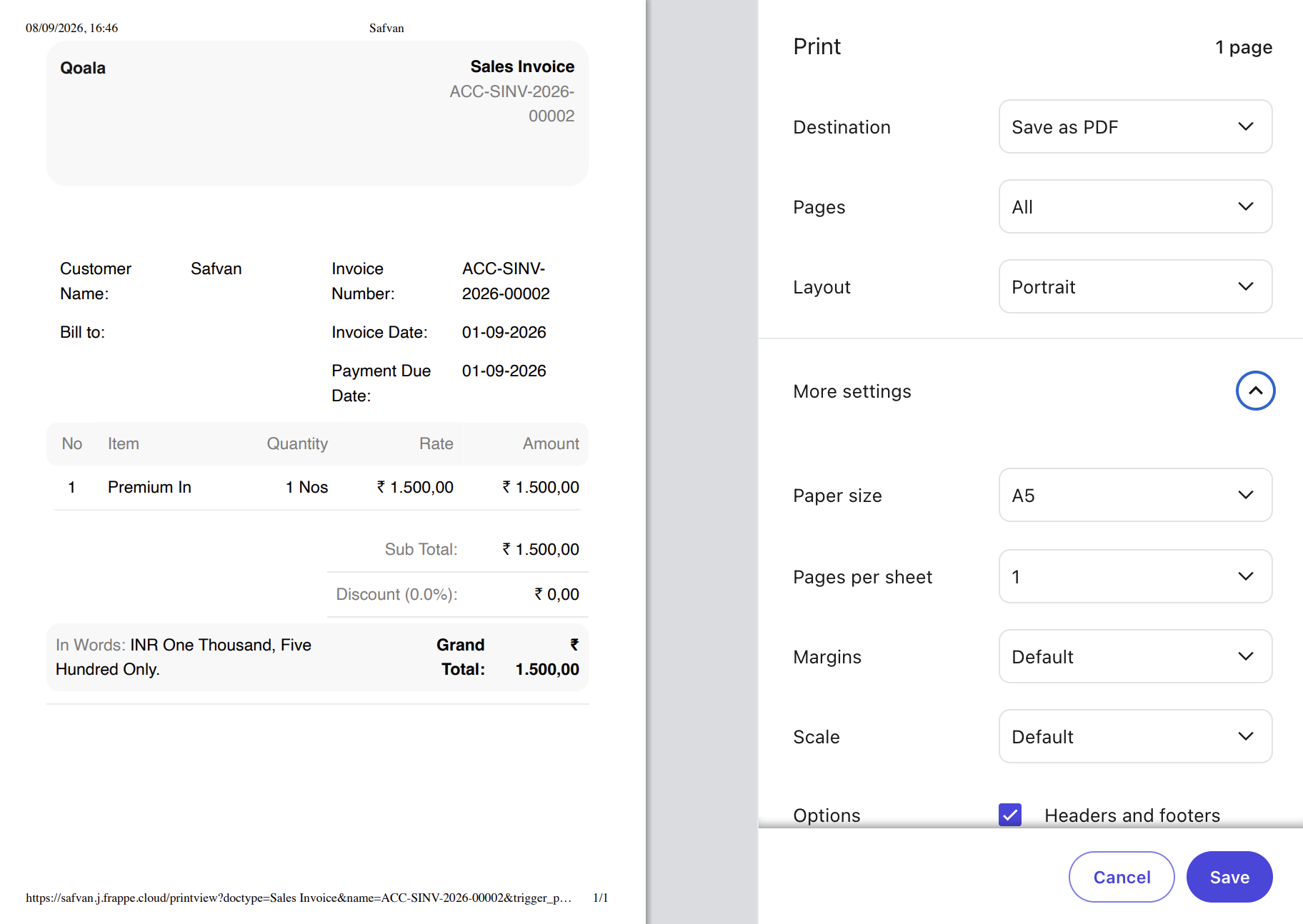
Task: Click the Cancel button
Action: (1122, 877)
